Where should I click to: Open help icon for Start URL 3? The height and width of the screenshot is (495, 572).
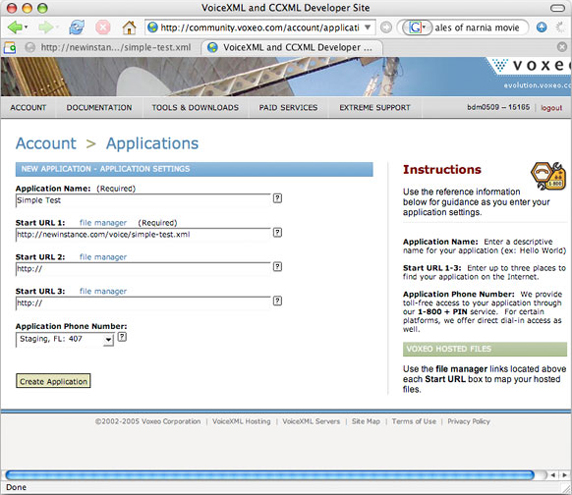[x=277, y=301]
